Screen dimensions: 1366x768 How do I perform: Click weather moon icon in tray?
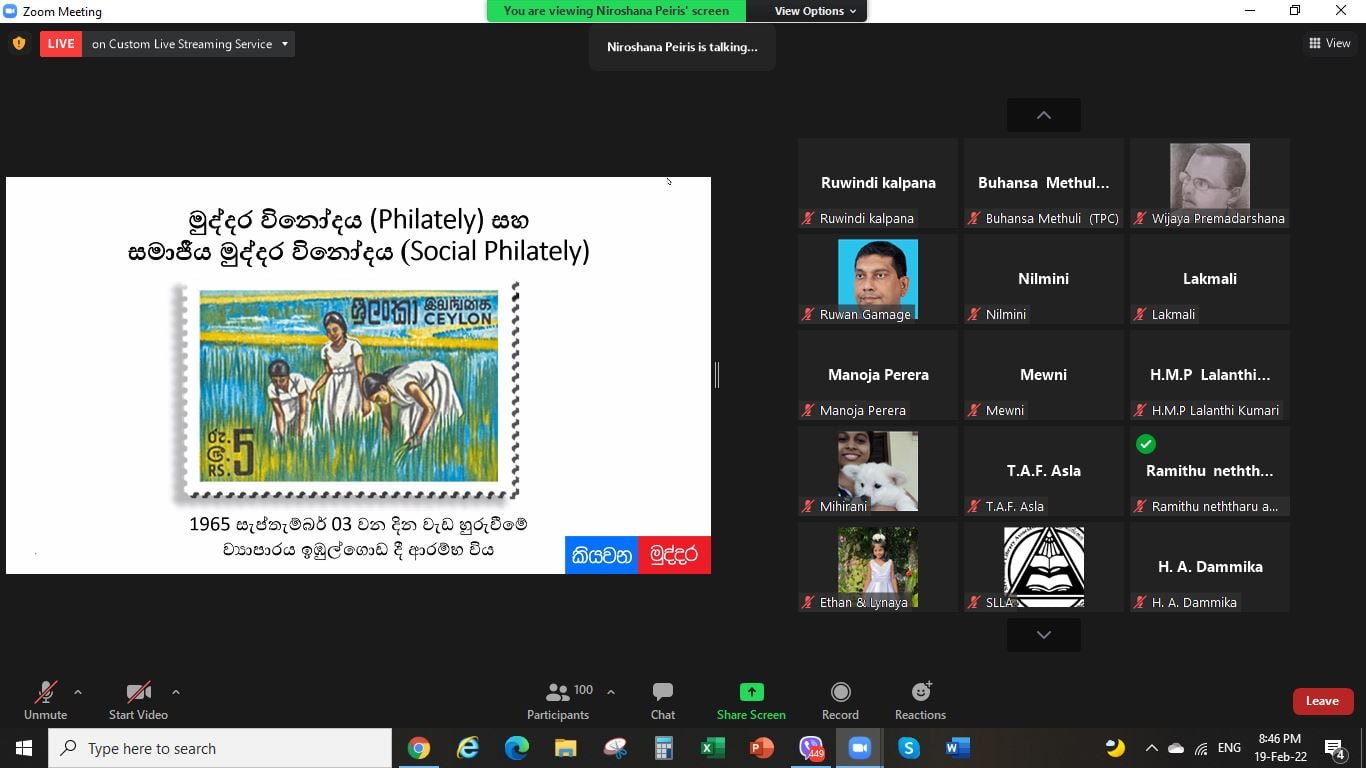pos(1114,748)
